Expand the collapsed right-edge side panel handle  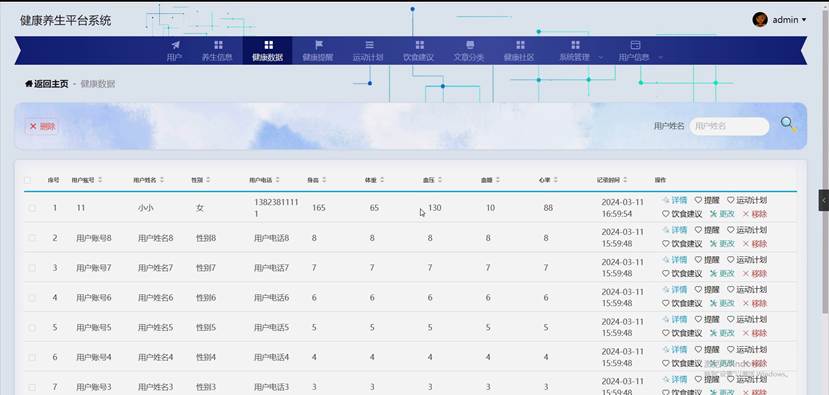(824, 200)
